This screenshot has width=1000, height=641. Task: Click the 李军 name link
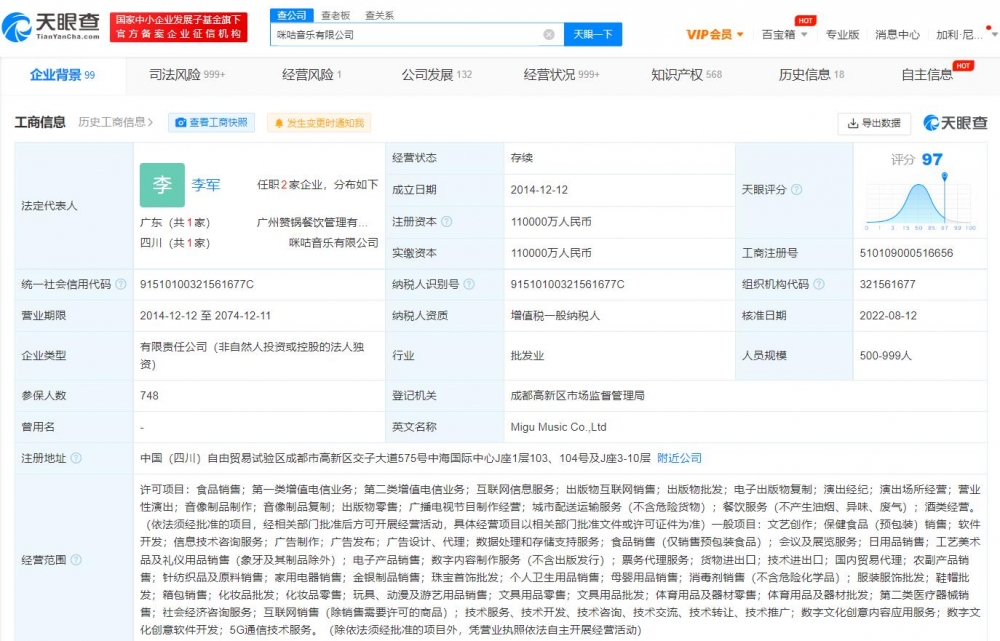[x=206, y=185]
